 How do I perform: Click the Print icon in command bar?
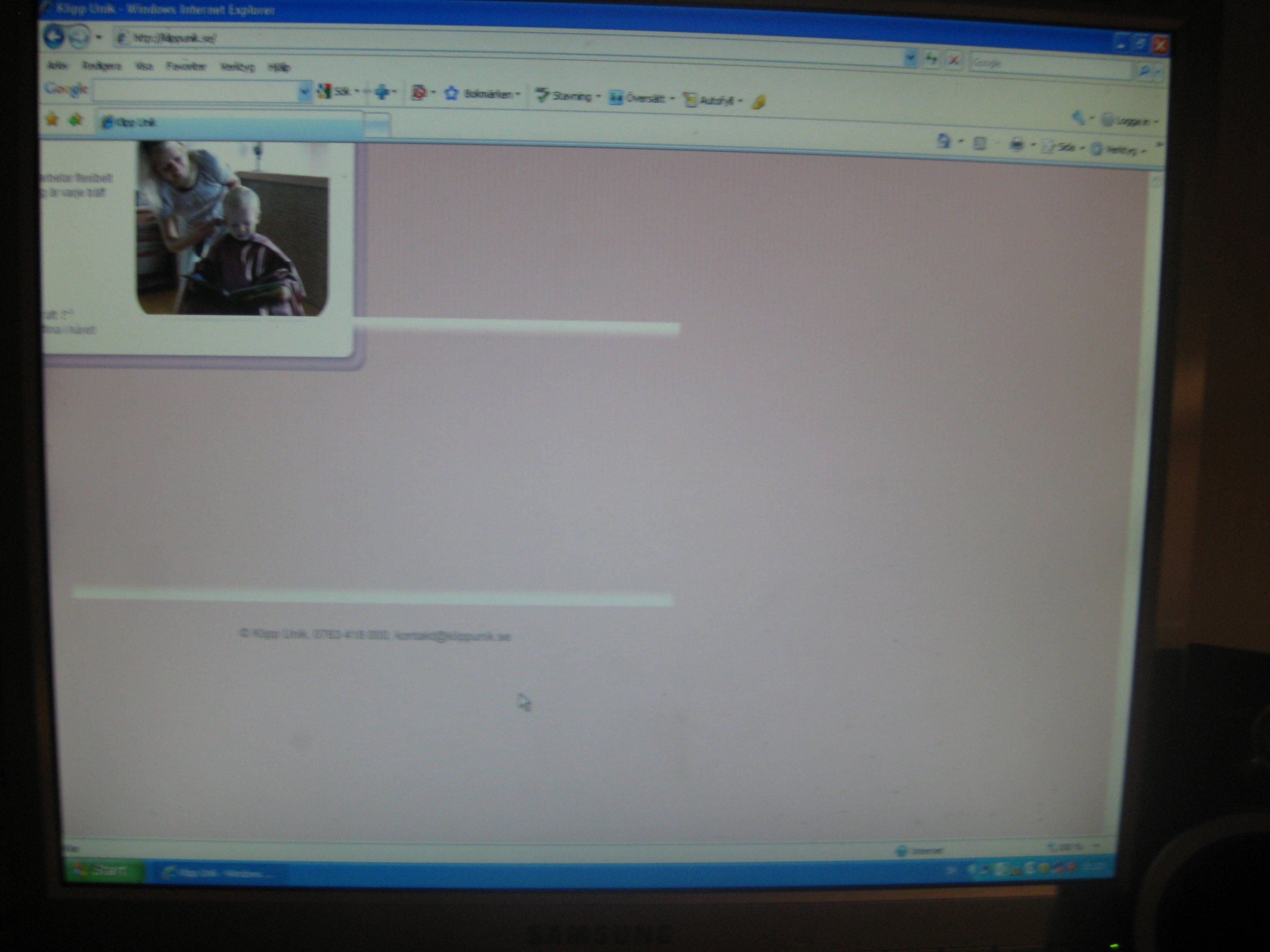pos(1017,145)
